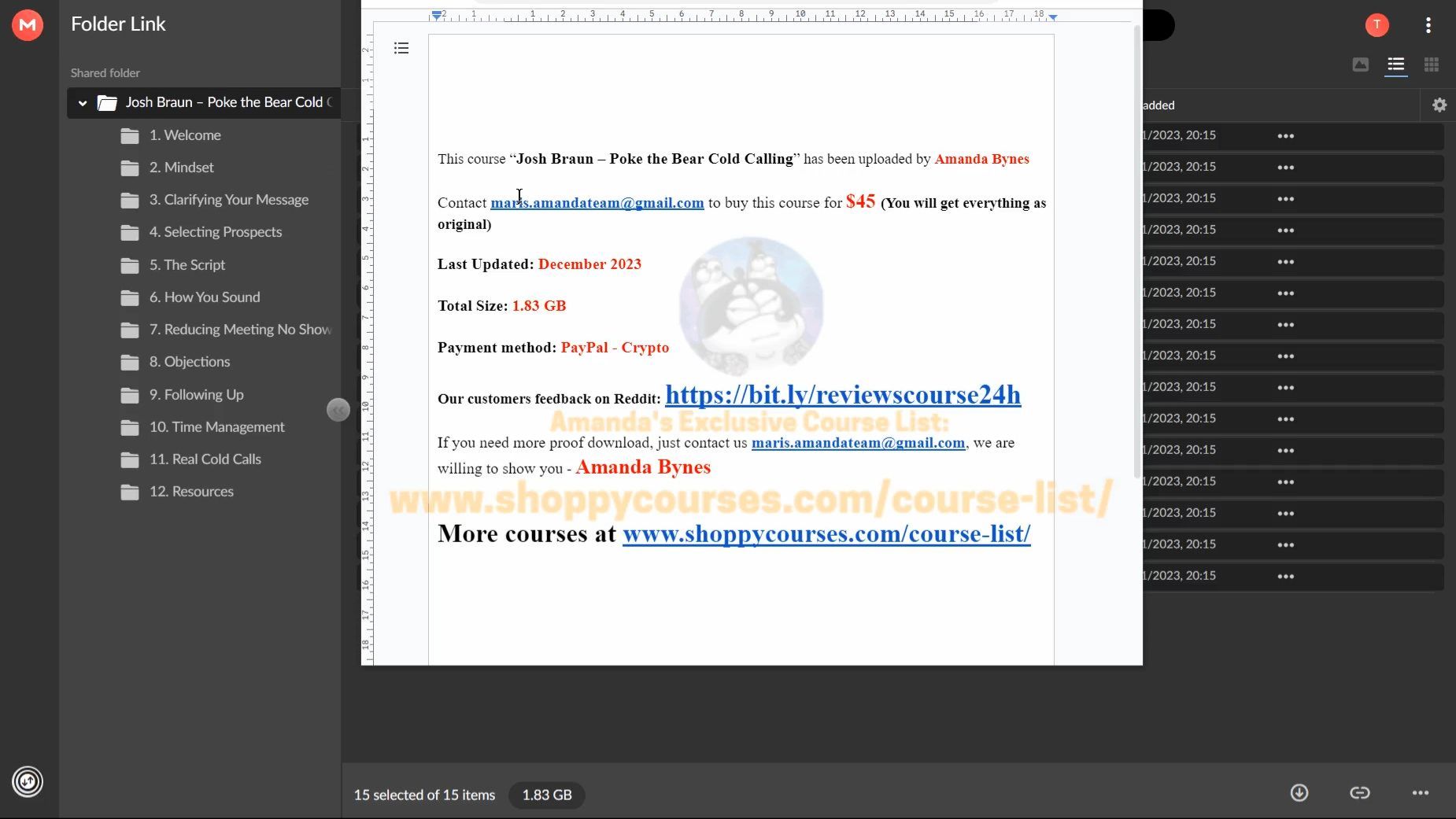Open transfer manager icon in sidebar
Screen dimensions: 1456x819
click(x=28, y=781)
